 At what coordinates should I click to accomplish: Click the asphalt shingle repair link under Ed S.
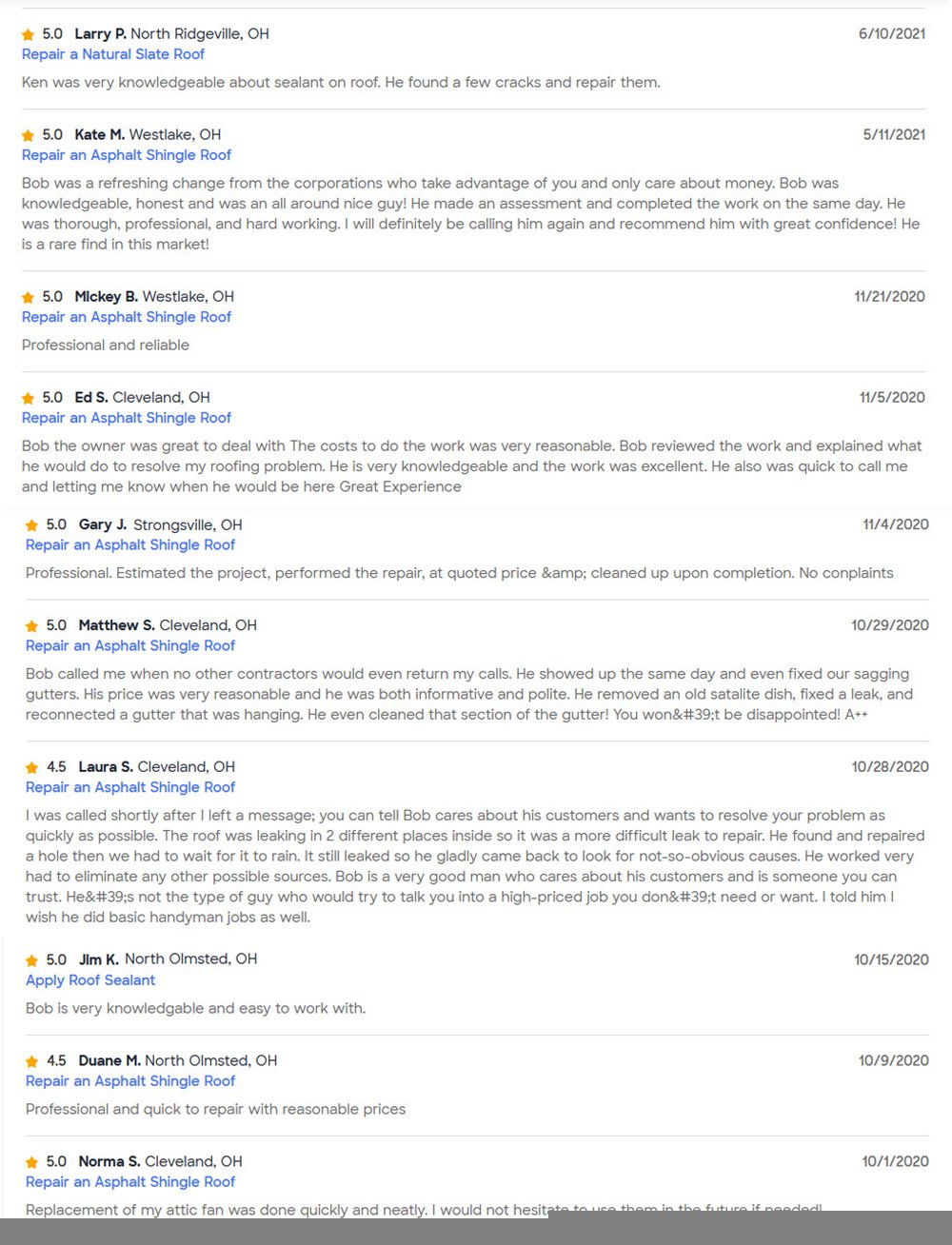point(127,418)
